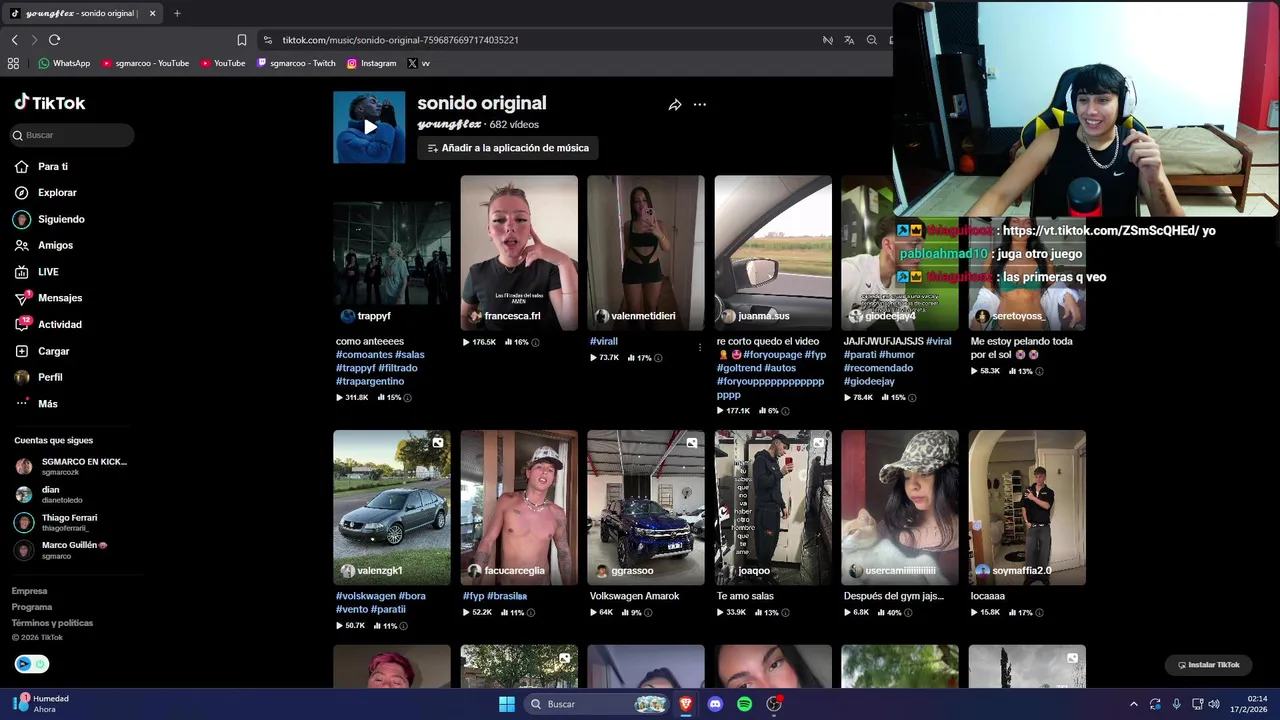
Task: Go back with browser back arrow
Action: (x=15, y=40)
